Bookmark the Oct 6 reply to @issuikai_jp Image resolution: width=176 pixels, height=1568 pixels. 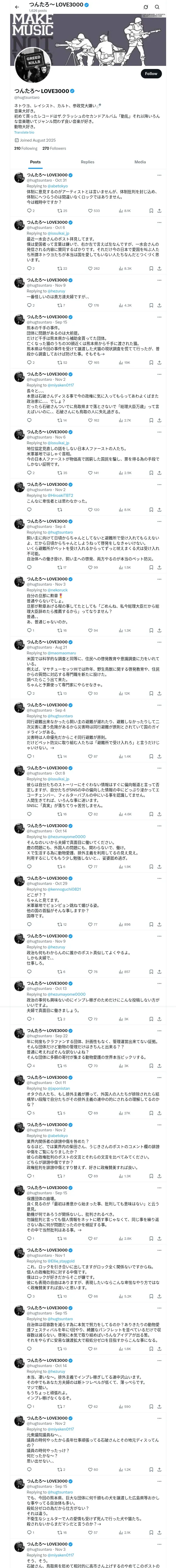pos(151,268)
